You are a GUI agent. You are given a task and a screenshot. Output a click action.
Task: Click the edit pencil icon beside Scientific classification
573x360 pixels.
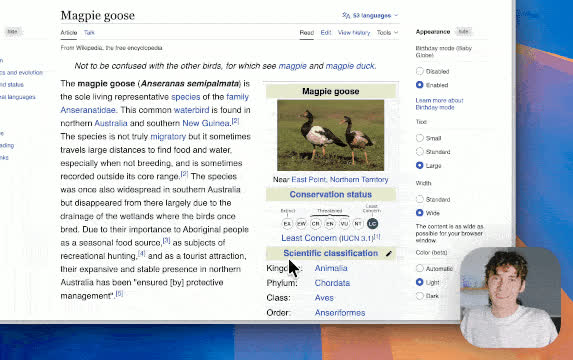[389, 253]
